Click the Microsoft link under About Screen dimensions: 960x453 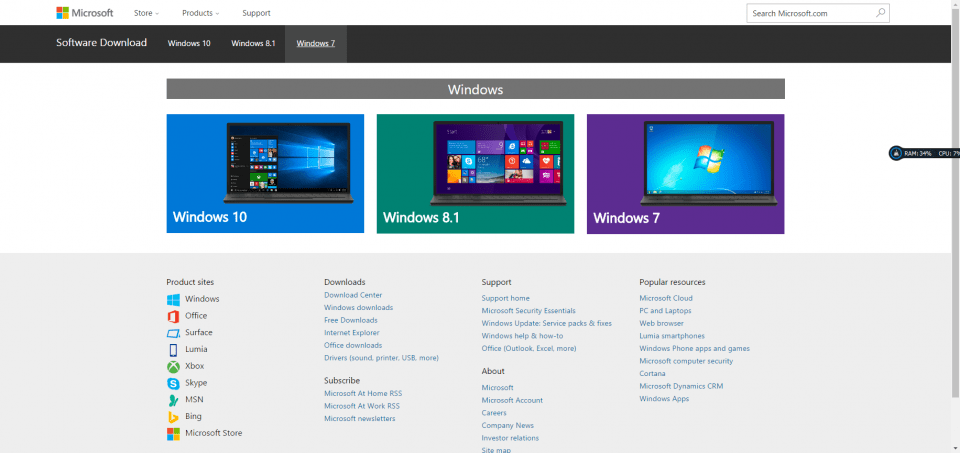[497, 388]
